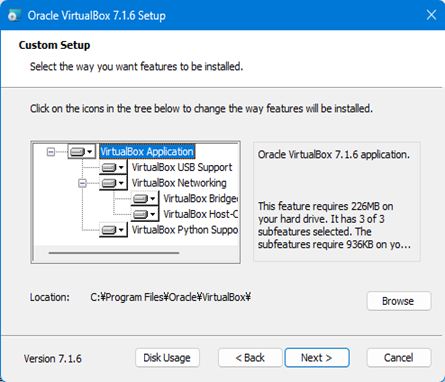The image size is (445, 382).
Task: Collapse the VirtualBox Networking tree node
Action: [x=82, y=183]
